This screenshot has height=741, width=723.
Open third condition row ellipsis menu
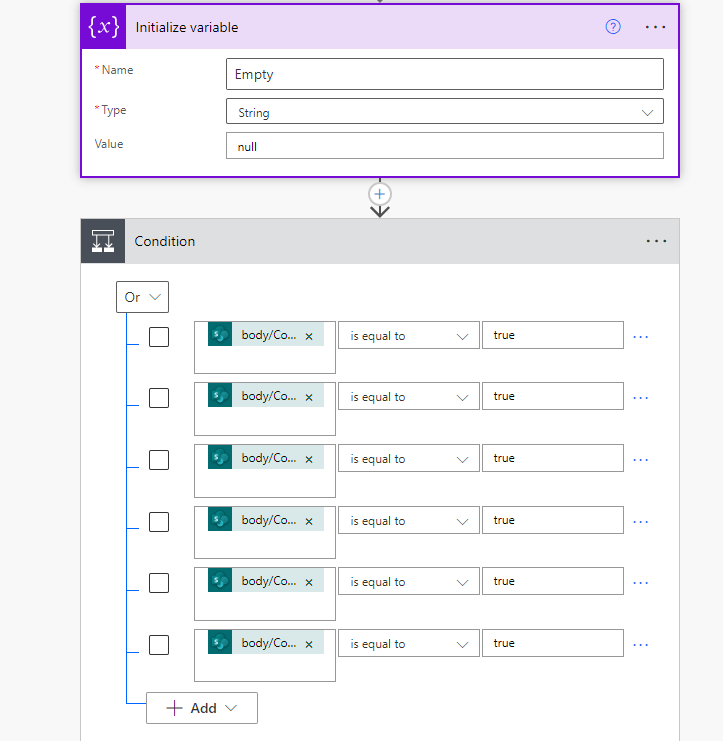click(640, 459)
